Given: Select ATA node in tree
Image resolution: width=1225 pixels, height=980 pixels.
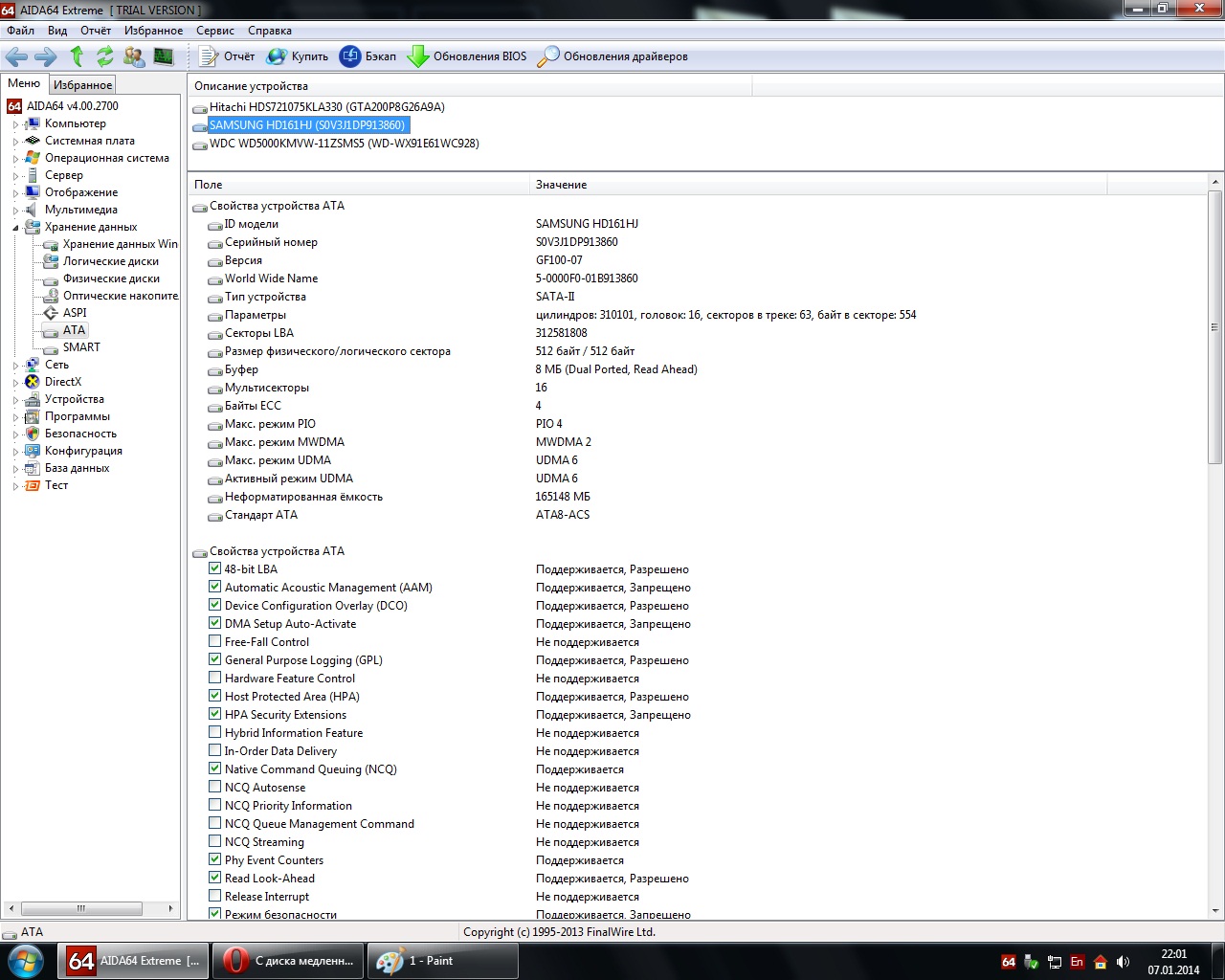Looking at the screenshot, I should coord(74,330).
